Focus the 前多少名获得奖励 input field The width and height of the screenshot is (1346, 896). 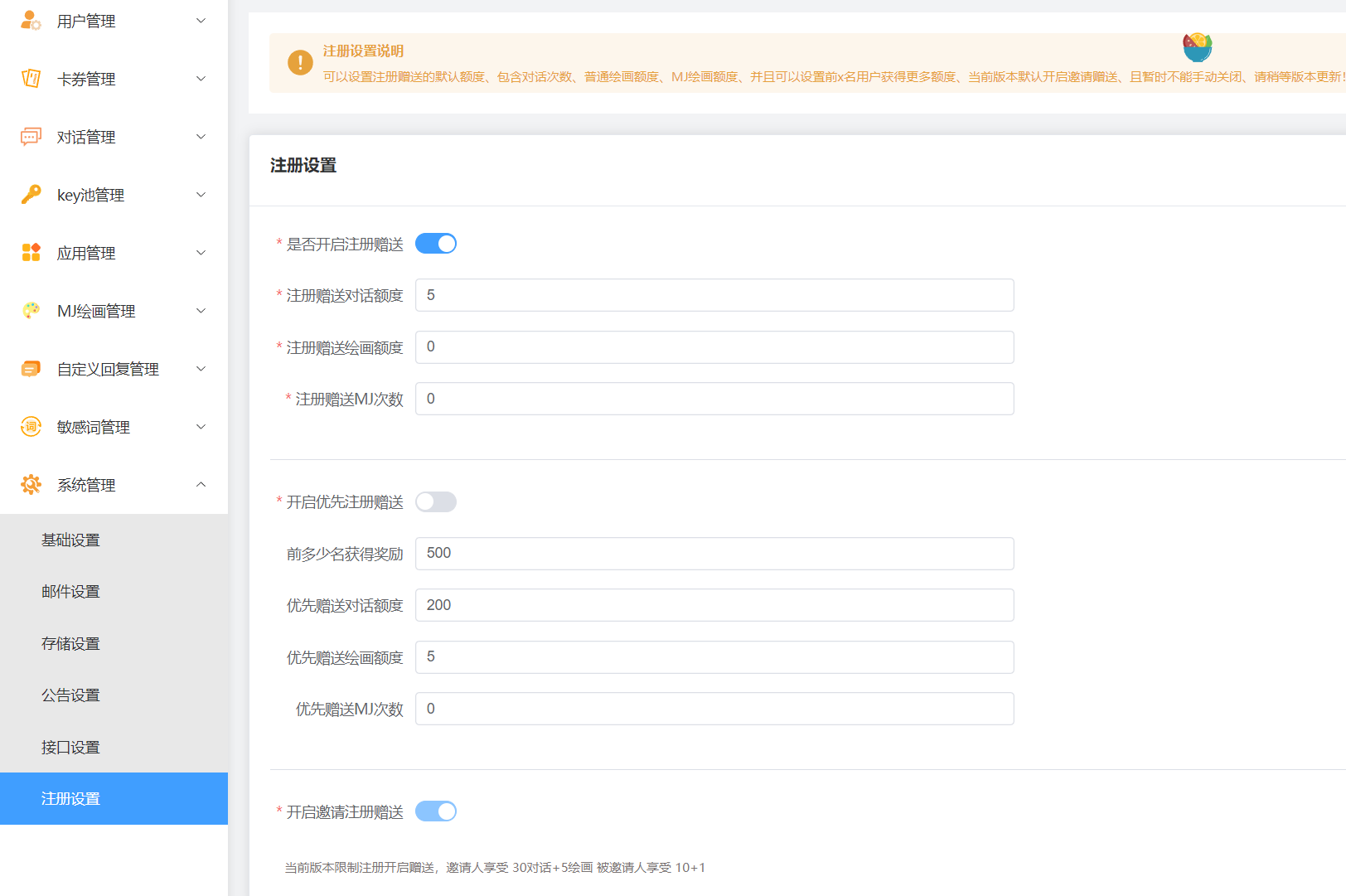coord(714,554)
